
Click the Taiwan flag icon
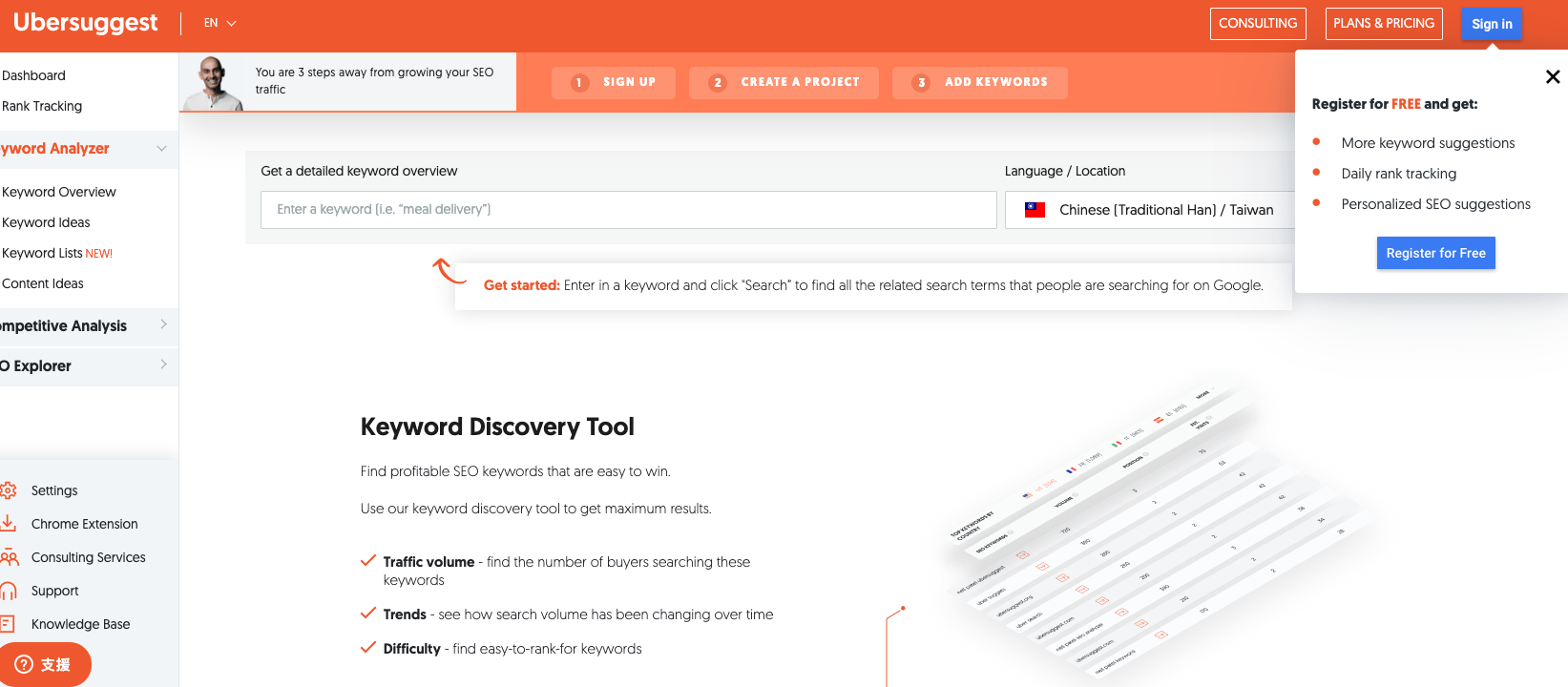coord(1035,210)
